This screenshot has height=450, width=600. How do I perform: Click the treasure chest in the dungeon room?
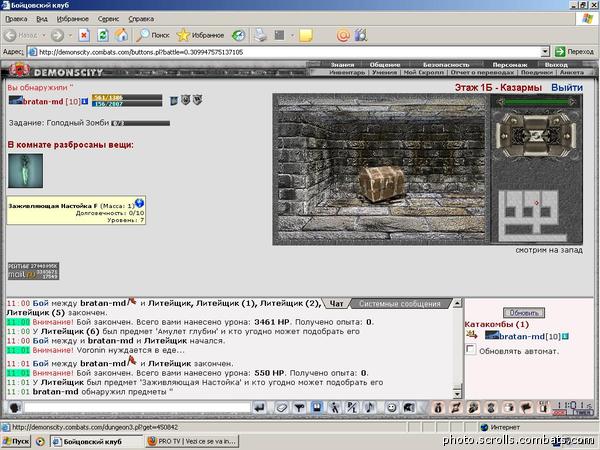pyautogui.click(x=382, y=184)
